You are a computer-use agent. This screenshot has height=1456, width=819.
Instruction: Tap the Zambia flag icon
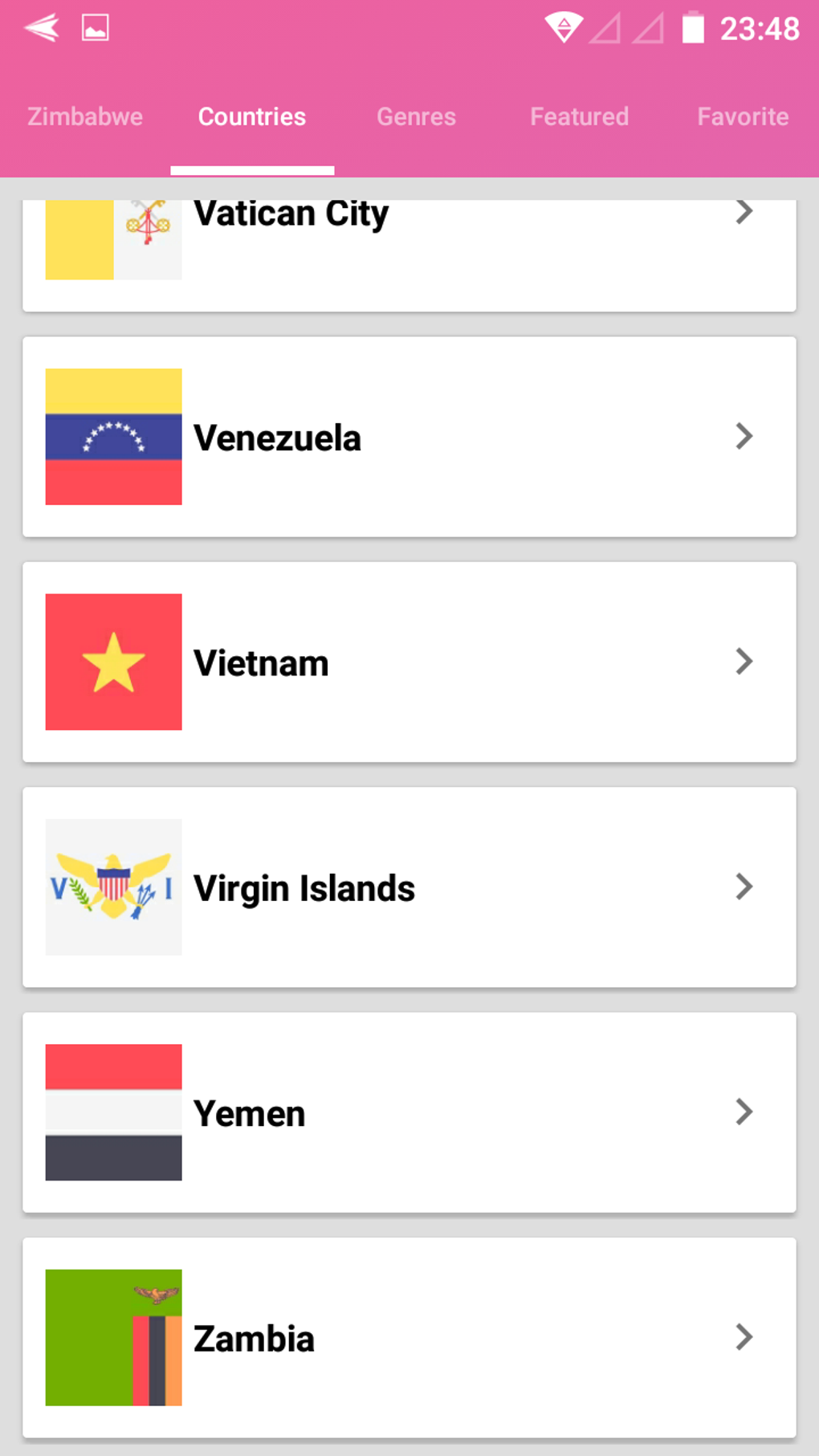[113, 1337]
